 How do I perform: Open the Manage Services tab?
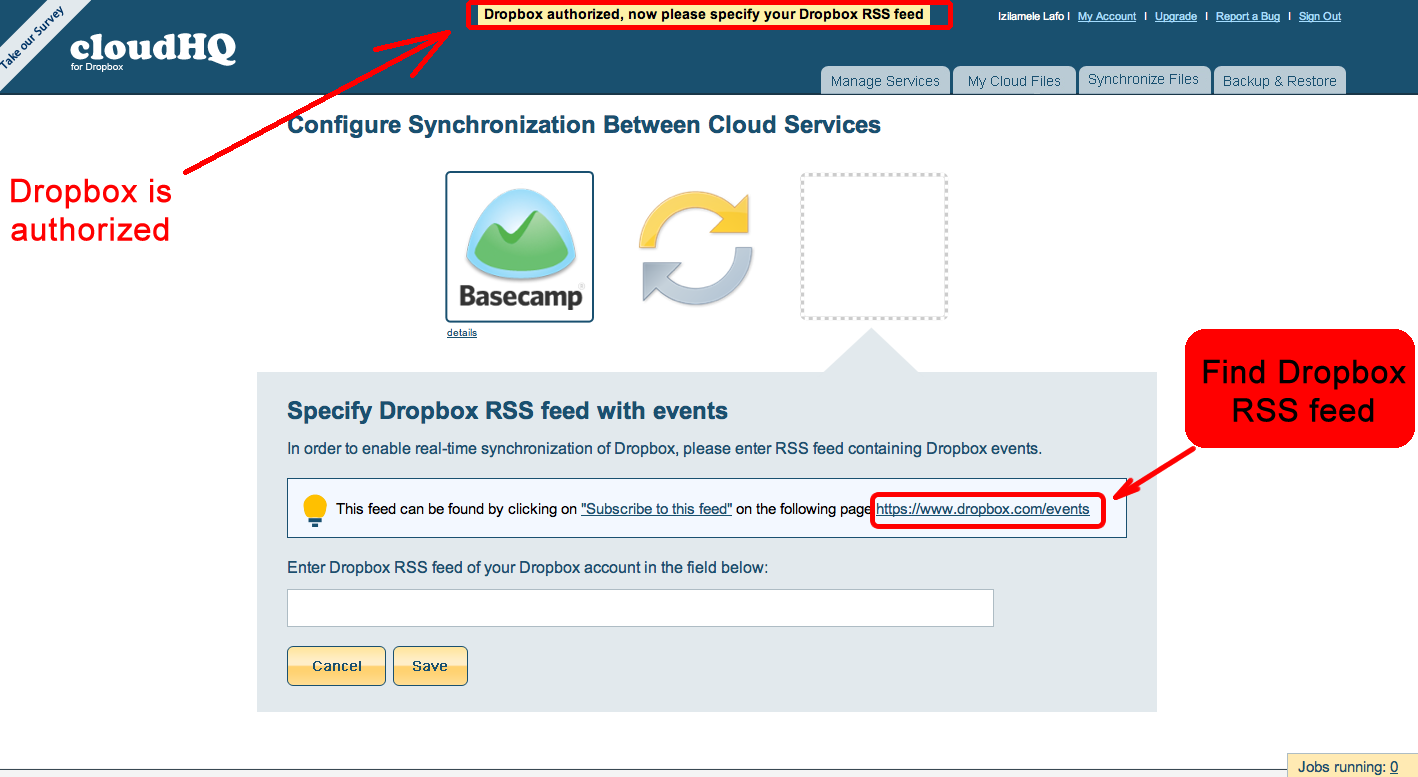coord(885,81)
